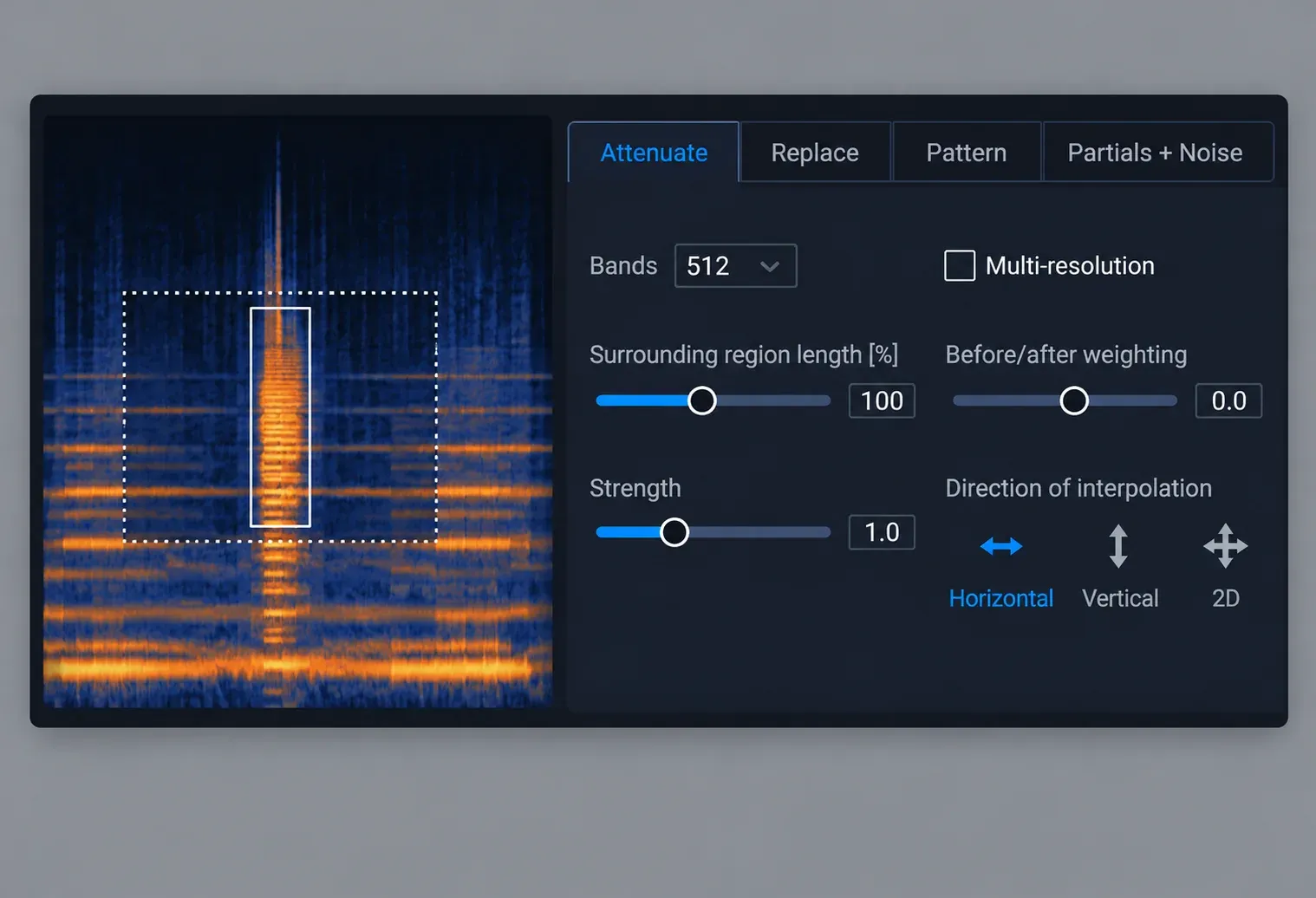Click the Before/after weighting slider handle

coord(1074,400)
